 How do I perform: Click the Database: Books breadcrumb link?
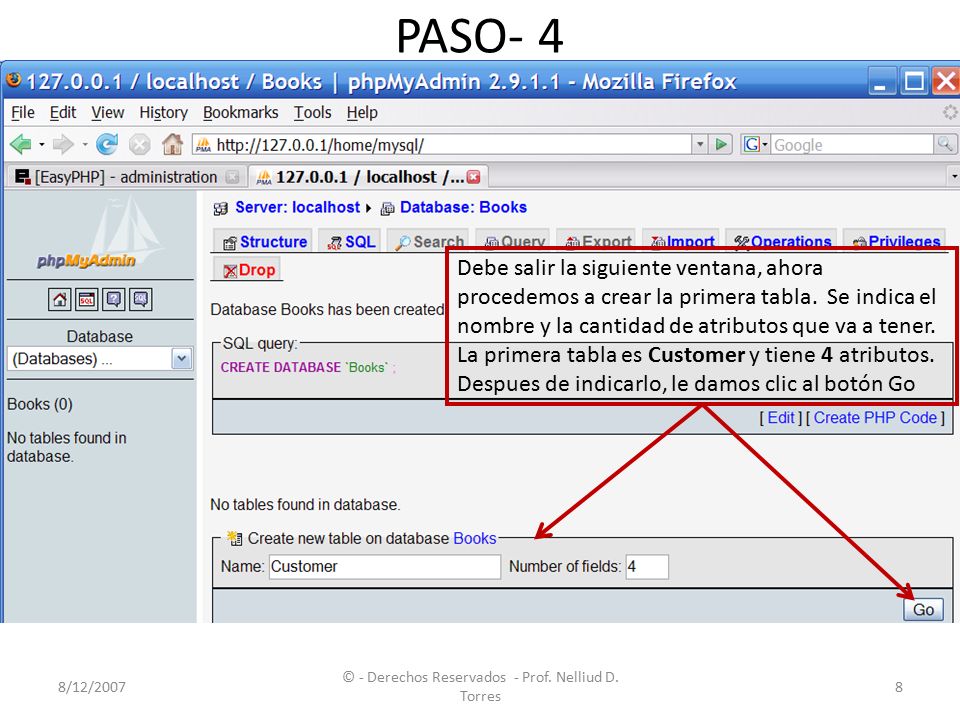463,208
